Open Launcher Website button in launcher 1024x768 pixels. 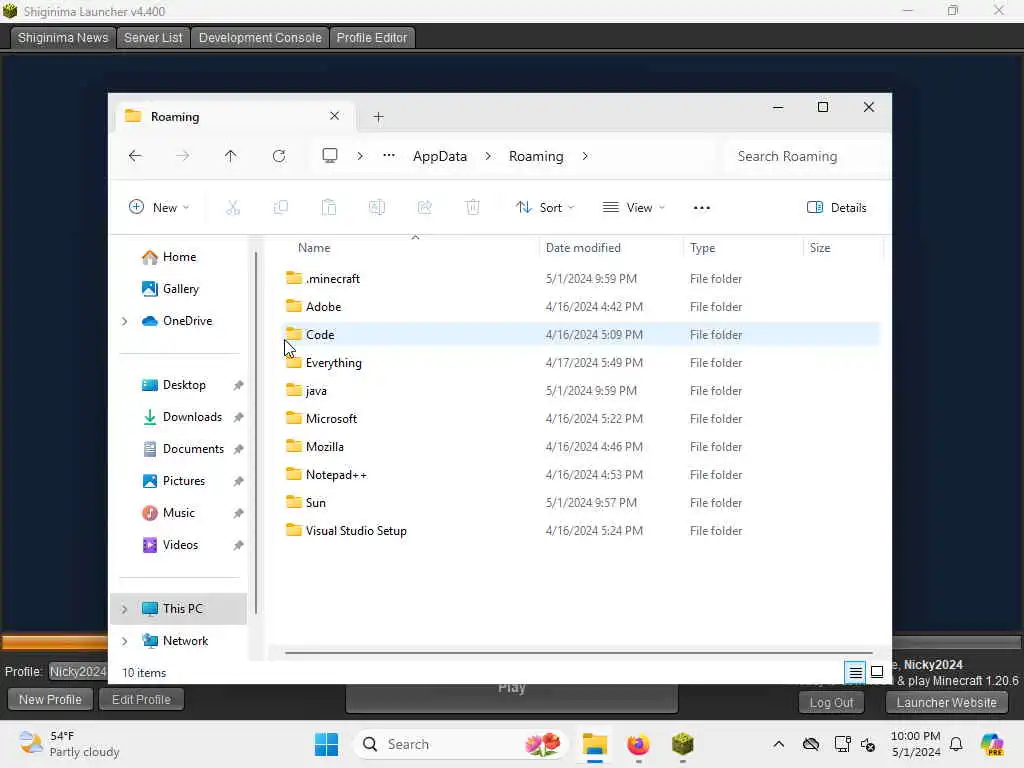946,703
